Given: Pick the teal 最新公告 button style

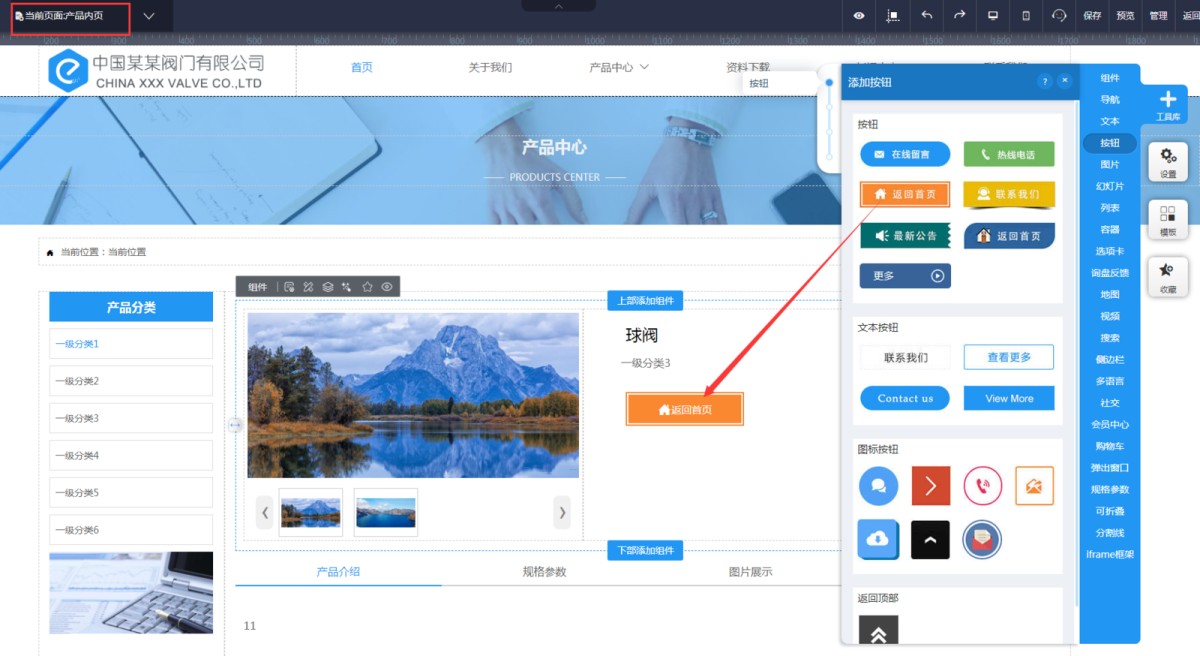Looking at the screenshot, I should pos(905,235).
